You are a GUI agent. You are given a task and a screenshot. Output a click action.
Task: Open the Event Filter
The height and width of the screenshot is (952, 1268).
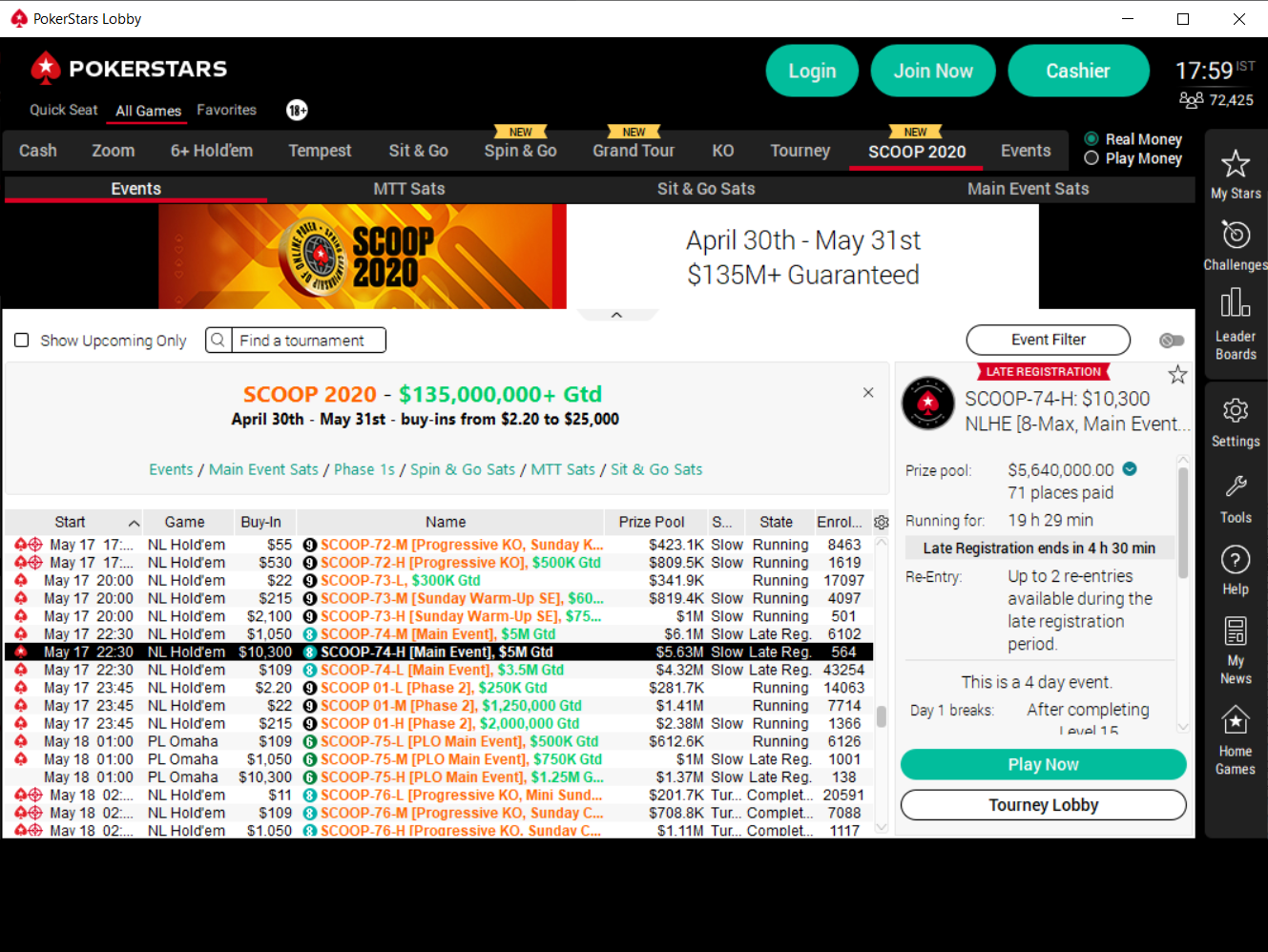(x=1049, y=340)
